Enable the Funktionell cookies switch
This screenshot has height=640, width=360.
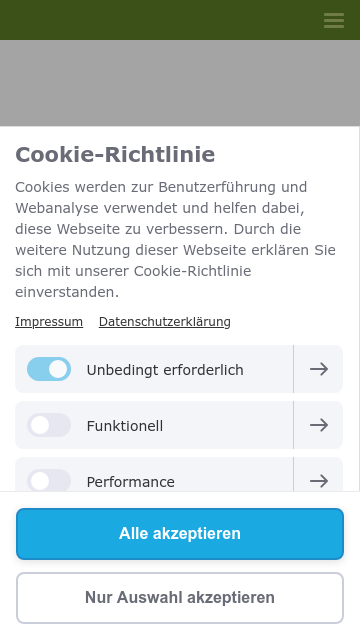click(x=49, y=425)
